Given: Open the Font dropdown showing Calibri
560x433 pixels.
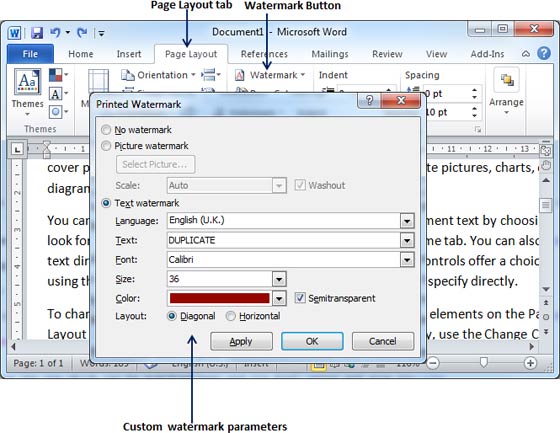Looking at the screenshot, I should (x=407, y=260).
